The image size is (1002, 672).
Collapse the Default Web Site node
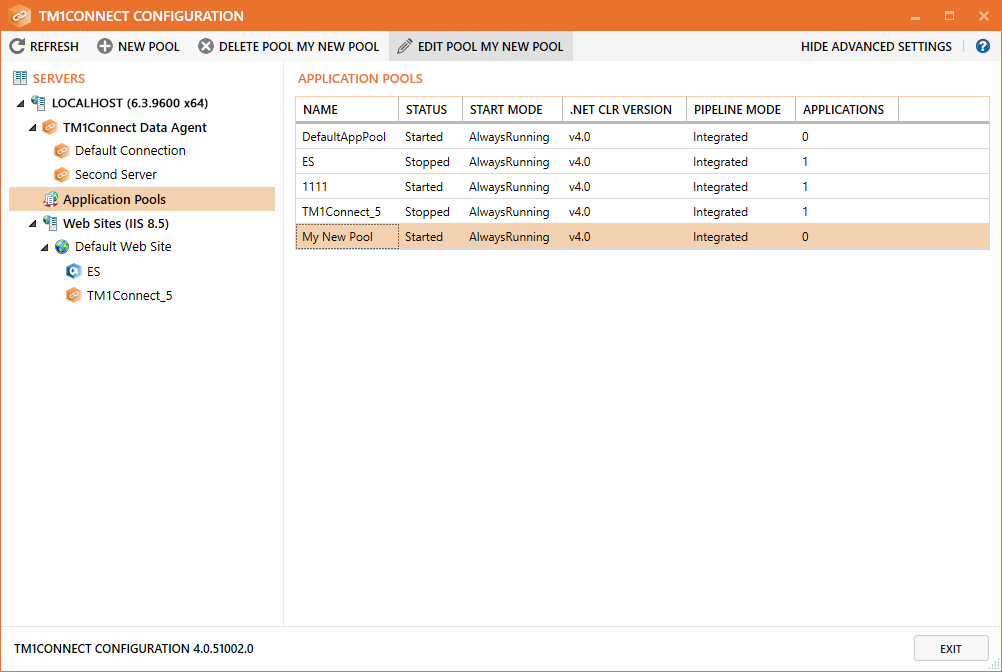pos(45,247)
